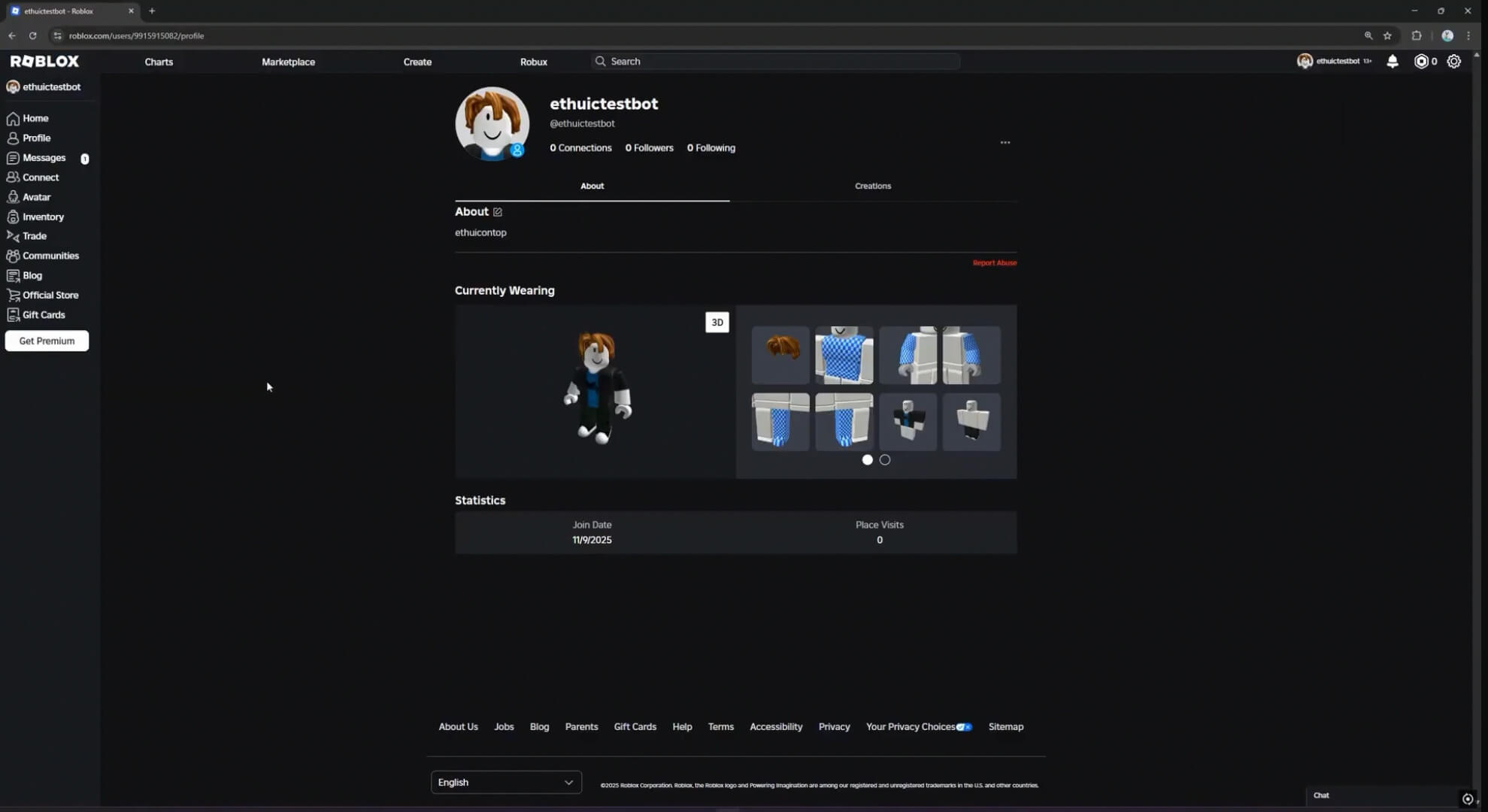Select the blue checkered torso item thumbnail

(x=844, y=355)
